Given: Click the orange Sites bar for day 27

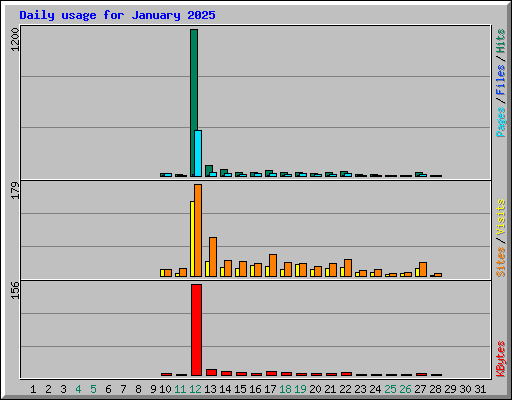Looking at the screenshot, I should click(x=423, y=269).
